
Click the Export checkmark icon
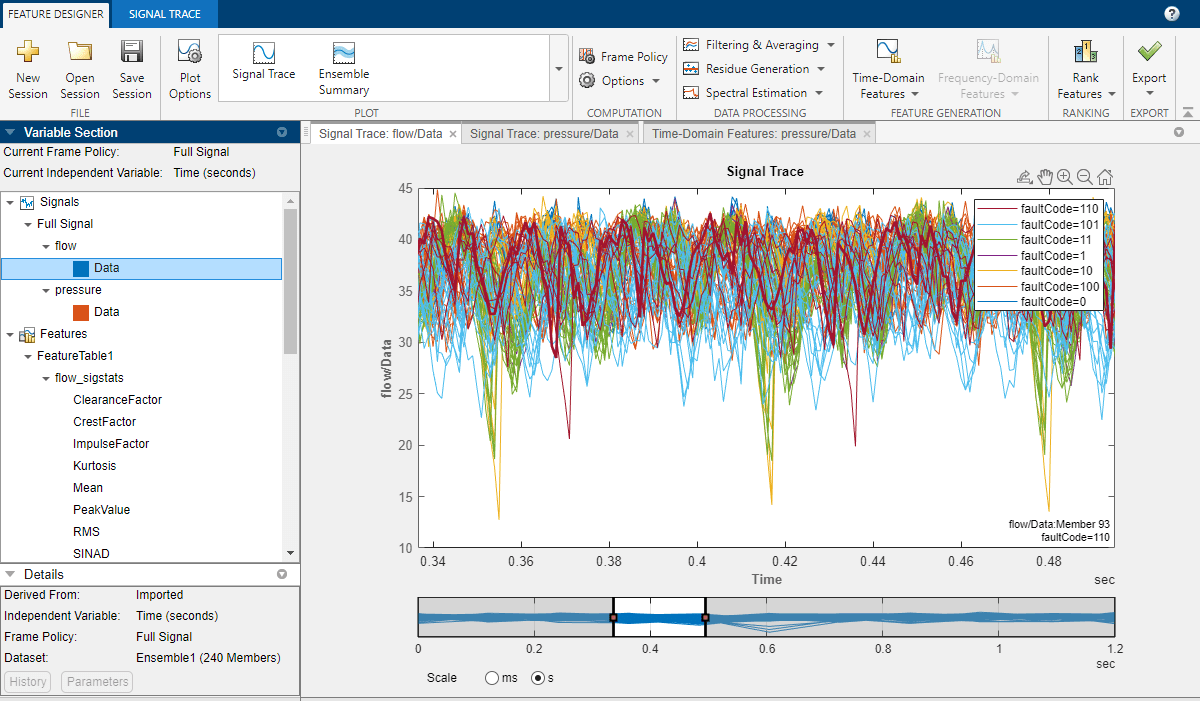point(1149,52)
